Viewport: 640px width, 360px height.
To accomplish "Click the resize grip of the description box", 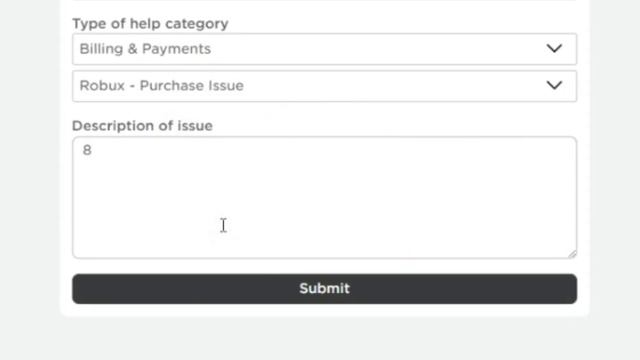I will 572,254.
